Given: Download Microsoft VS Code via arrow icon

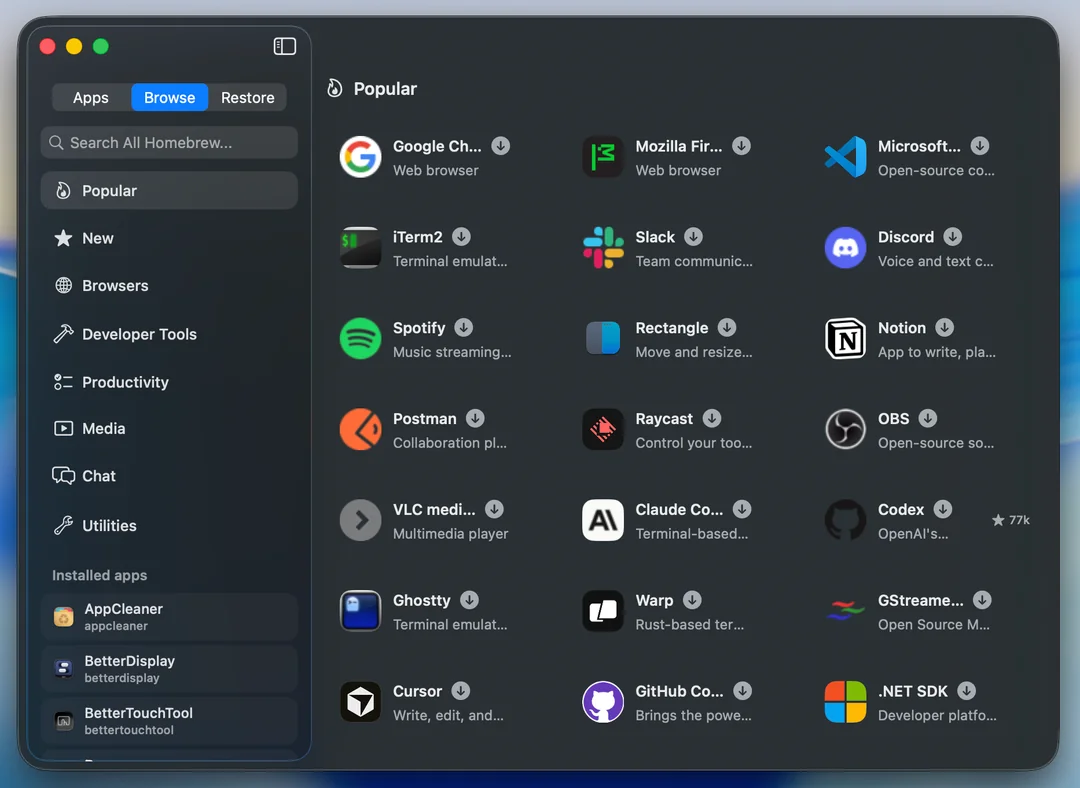Looking at the screenshot, I should click(x=979, y=146).
